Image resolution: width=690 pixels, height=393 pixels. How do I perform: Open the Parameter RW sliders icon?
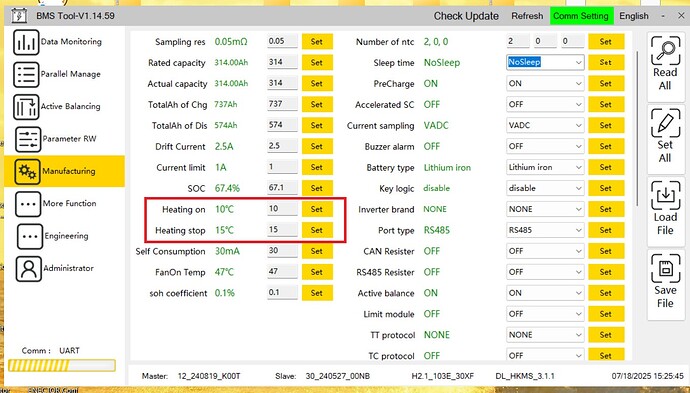[x=28, y=139]
